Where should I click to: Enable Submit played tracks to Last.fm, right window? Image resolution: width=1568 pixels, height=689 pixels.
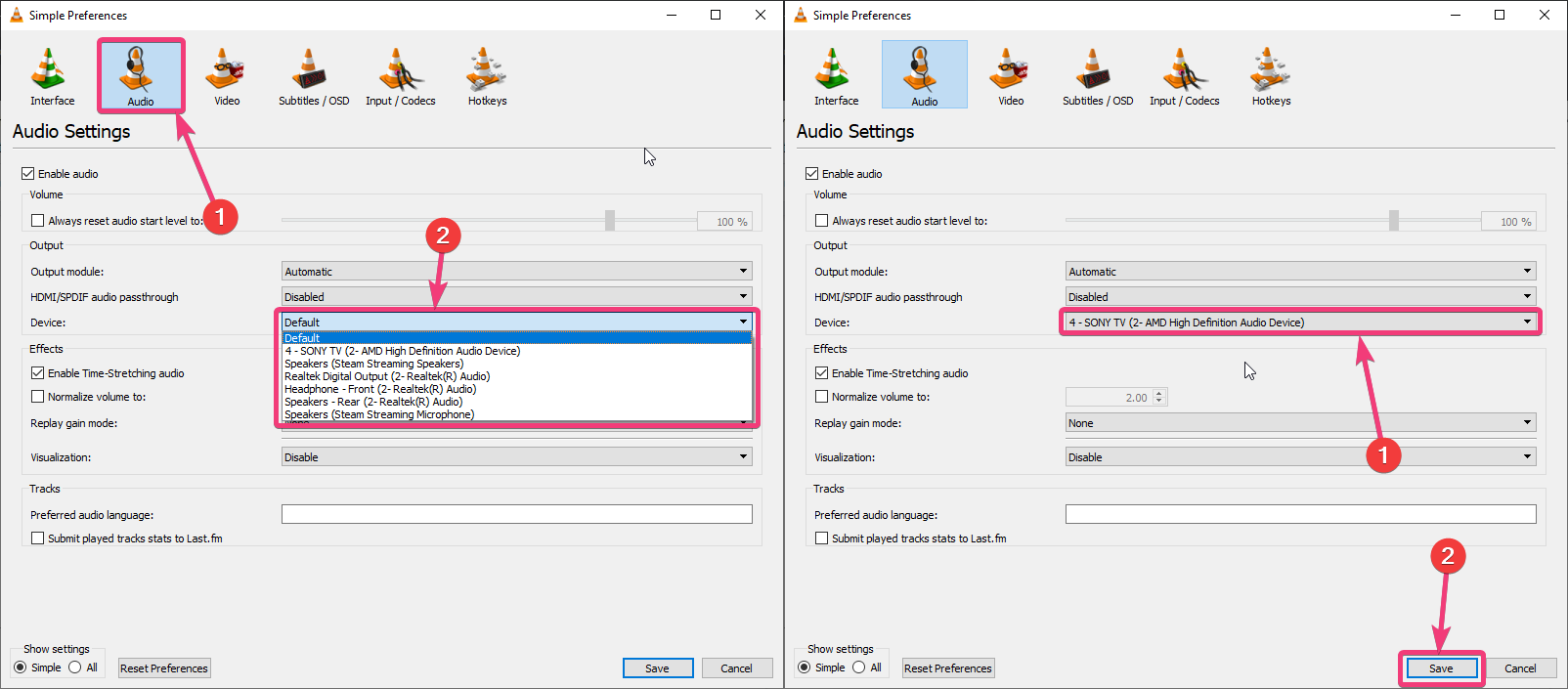[821, 538]
